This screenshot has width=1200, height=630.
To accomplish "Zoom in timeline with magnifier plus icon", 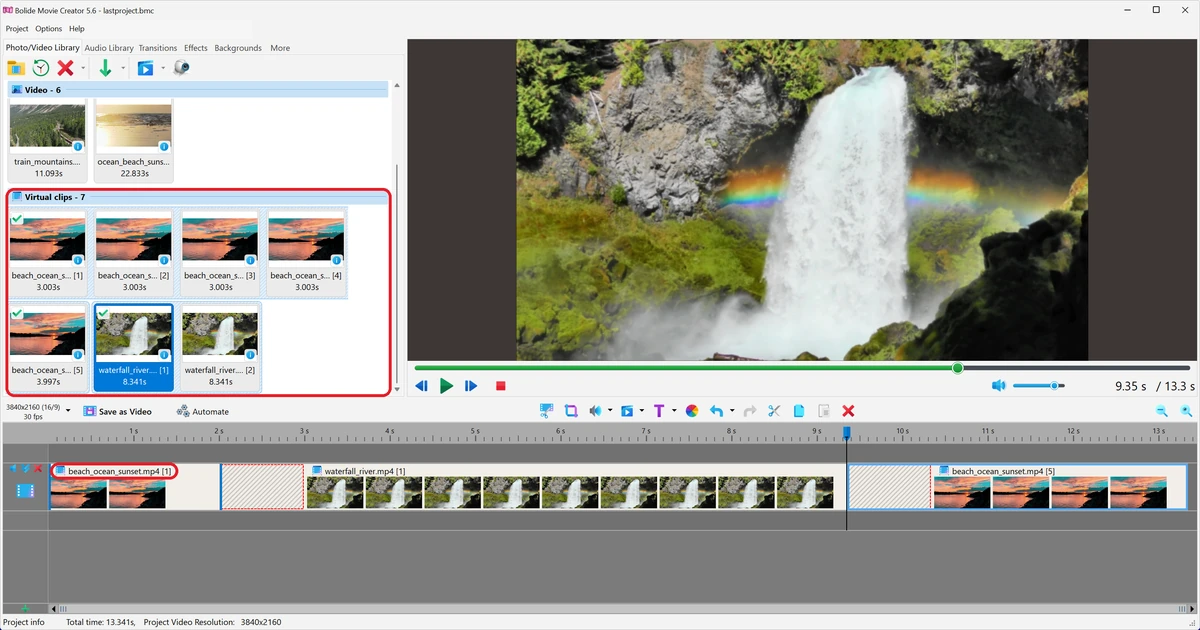I will point(1186,411).
